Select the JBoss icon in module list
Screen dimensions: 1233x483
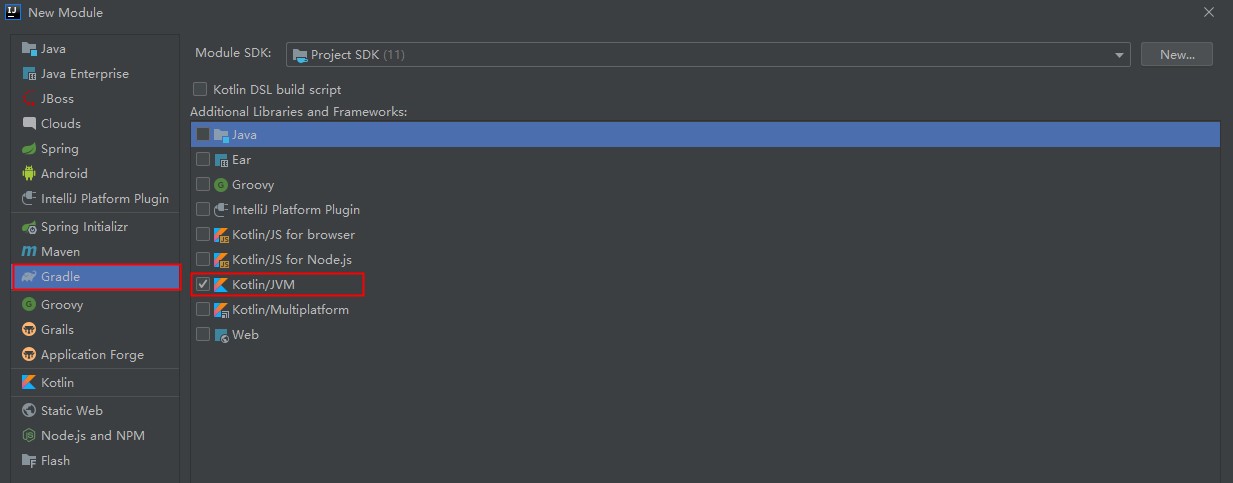coord(29,99)
